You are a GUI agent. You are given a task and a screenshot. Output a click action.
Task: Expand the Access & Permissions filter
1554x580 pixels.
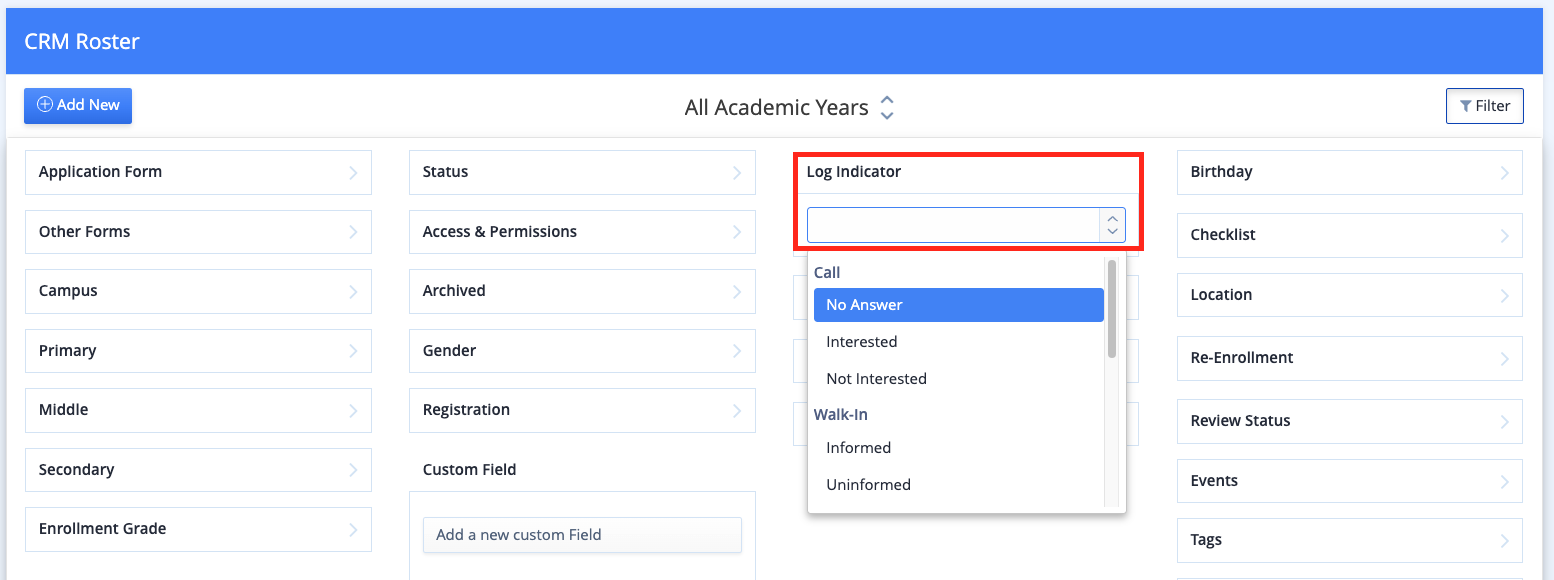[x=582, y=232]
